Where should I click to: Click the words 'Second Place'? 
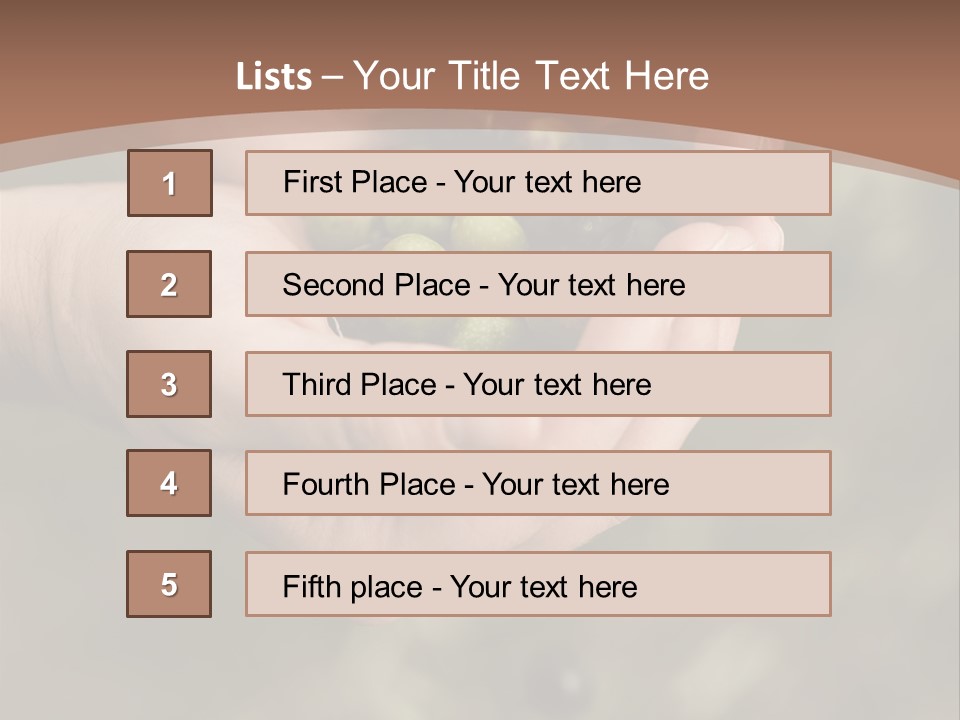click(375, 285)
